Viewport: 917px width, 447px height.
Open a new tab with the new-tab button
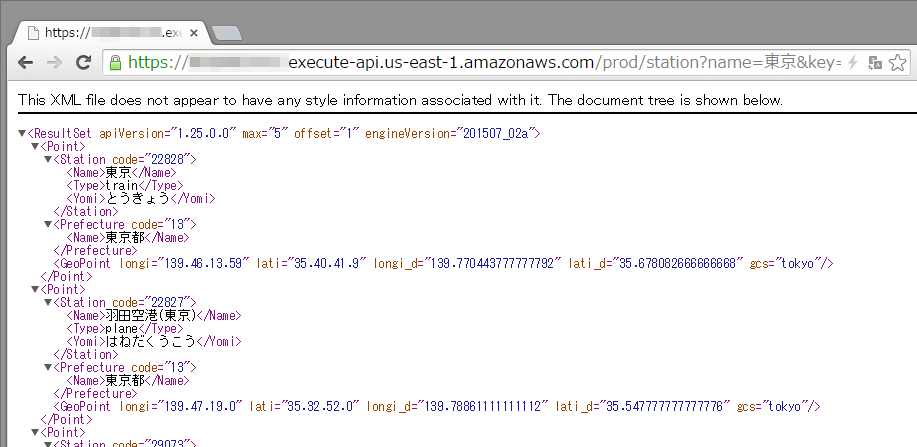[226, 33]
